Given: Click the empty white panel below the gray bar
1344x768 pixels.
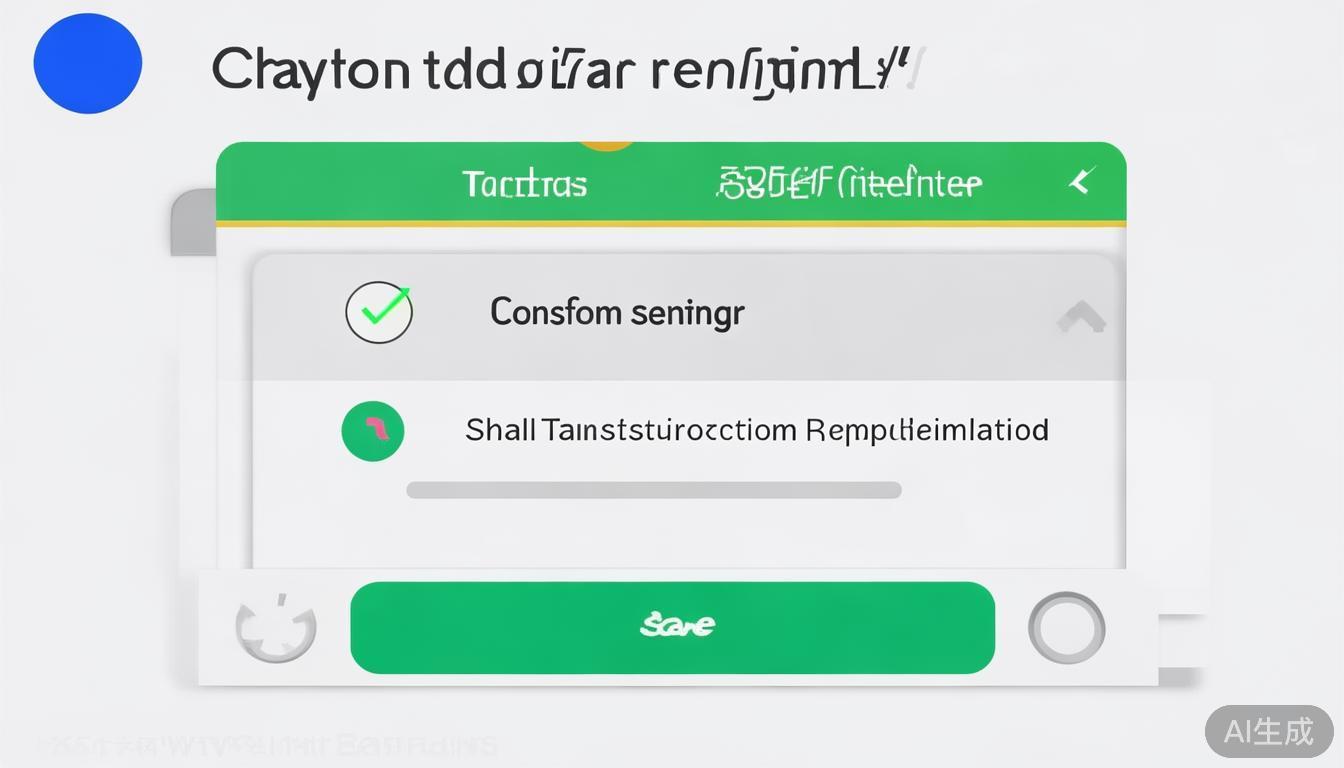Looking at the screenshot, I should [688, 535].
